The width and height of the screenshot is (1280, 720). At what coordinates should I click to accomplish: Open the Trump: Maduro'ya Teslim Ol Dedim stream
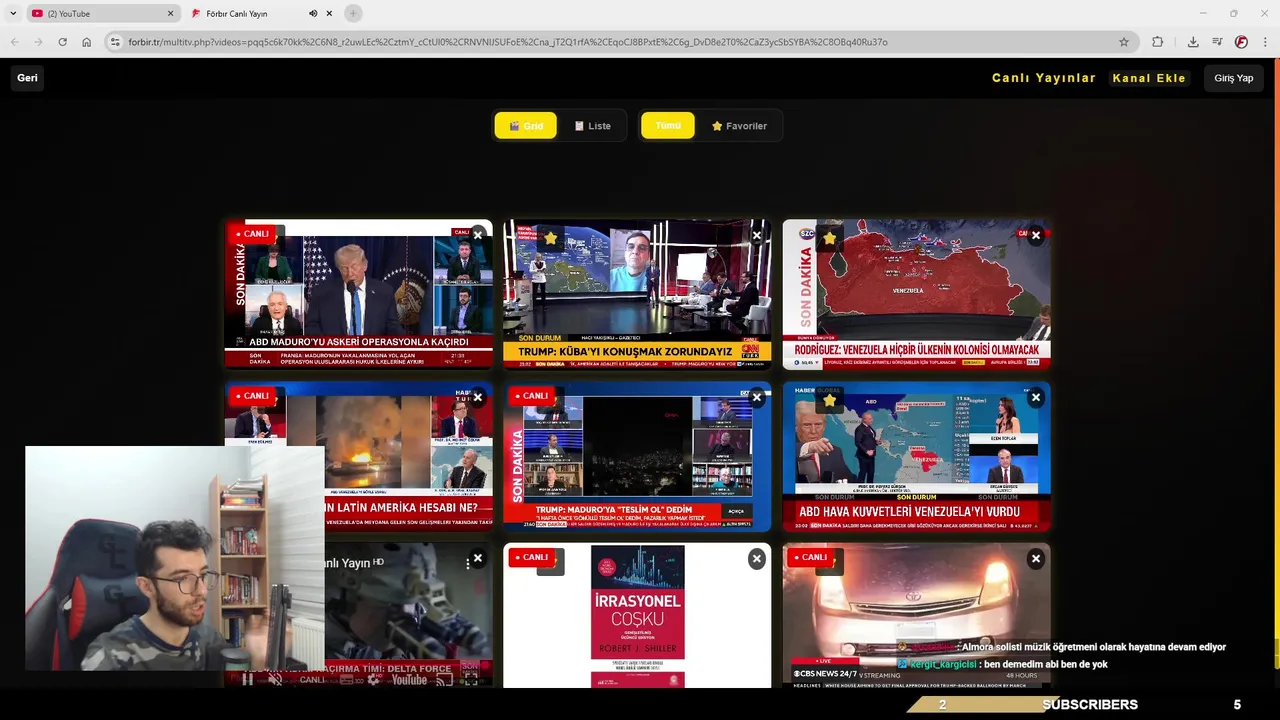coord(637,457)
